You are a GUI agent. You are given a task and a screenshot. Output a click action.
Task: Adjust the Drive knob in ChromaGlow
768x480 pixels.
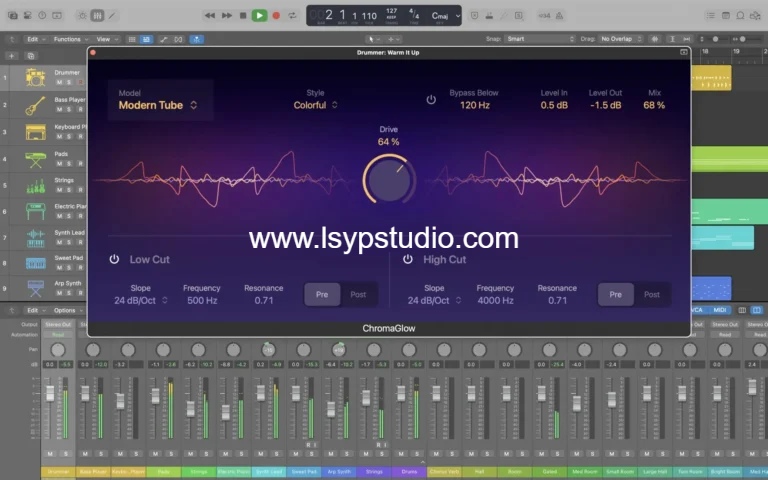click(x=389, y=179)
